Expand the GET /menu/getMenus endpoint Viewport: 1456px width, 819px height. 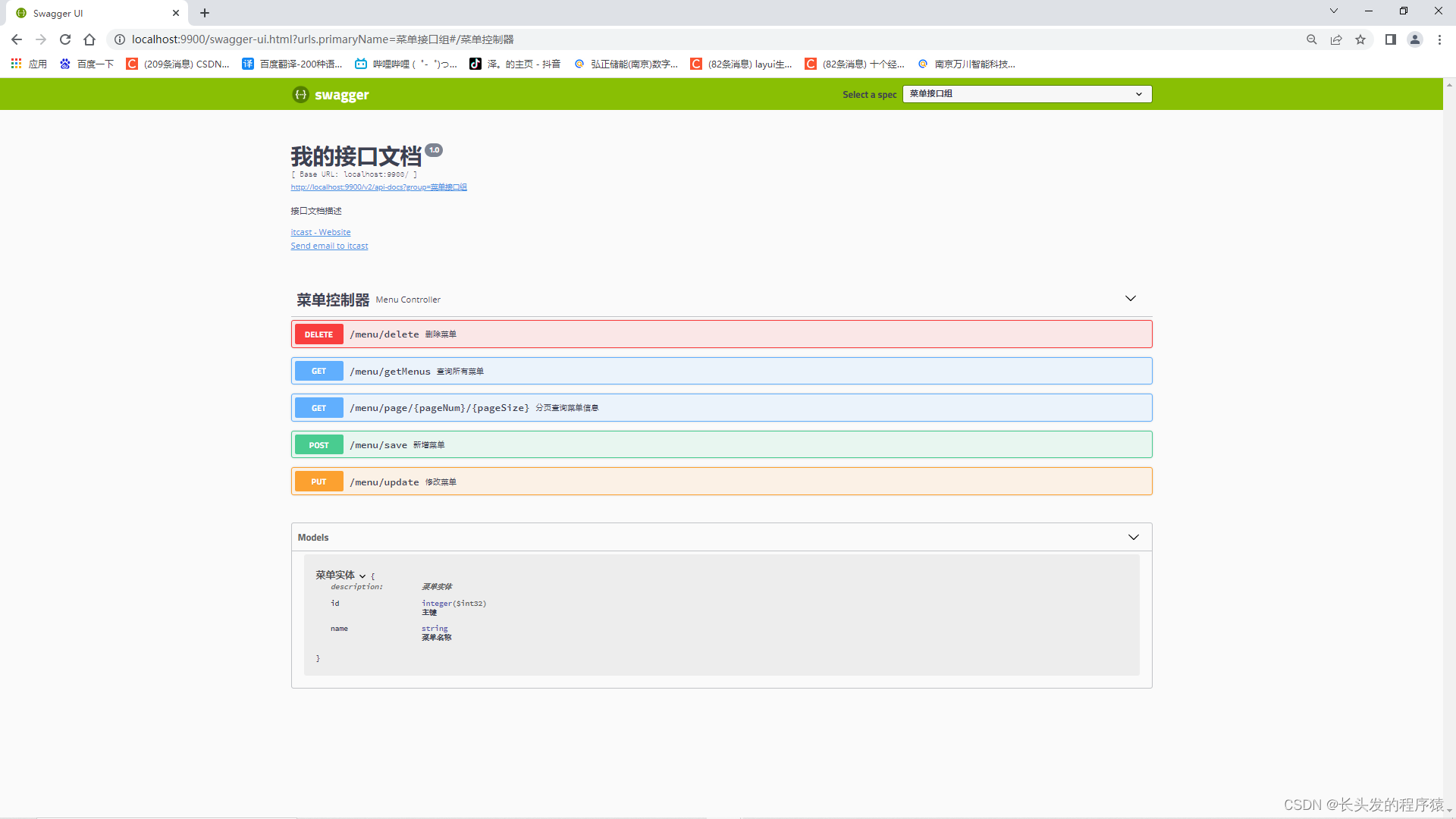(x=720, y=371)
